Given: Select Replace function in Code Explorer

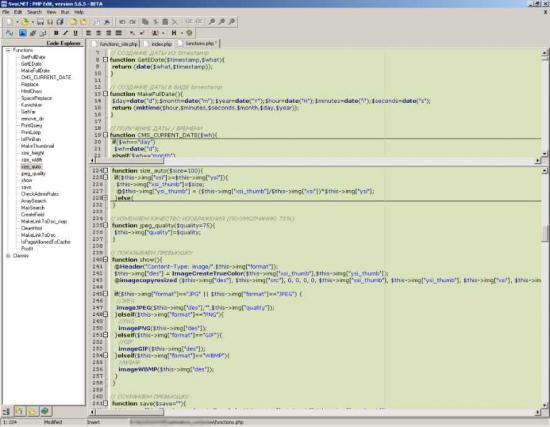Looking at the screenshot, I should tap(29, 84).
